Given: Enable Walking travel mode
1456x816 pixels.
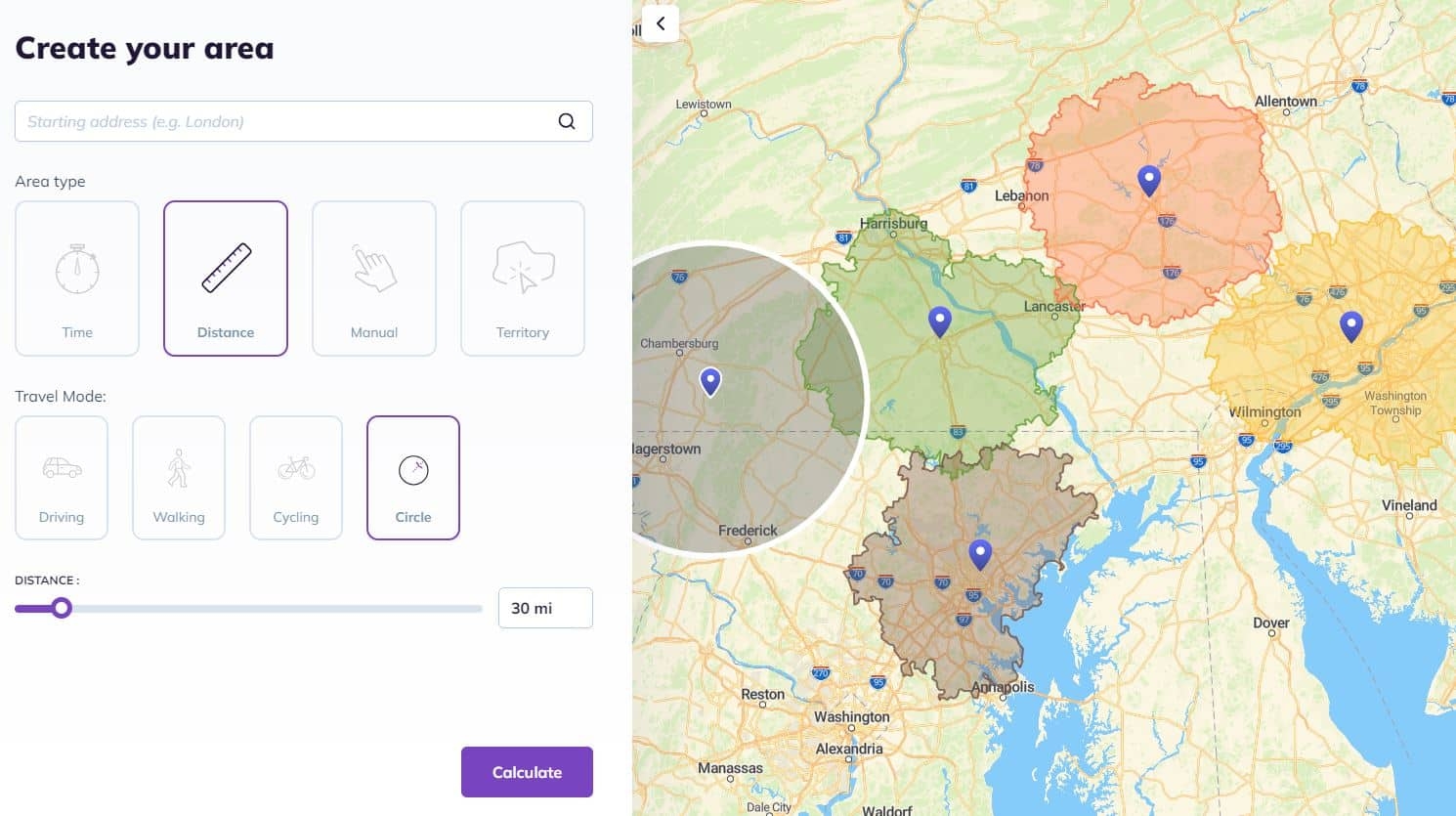Looking at the screenshot, I should [x=179, y=467].
